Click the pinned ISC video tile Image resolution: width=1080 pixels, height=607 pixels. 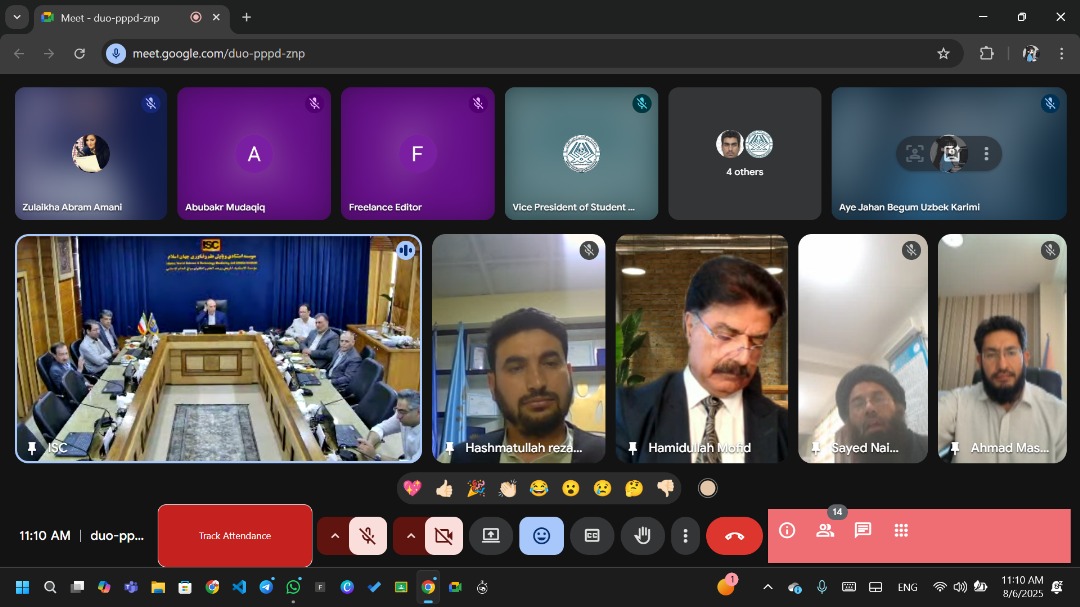coord(218,348)
